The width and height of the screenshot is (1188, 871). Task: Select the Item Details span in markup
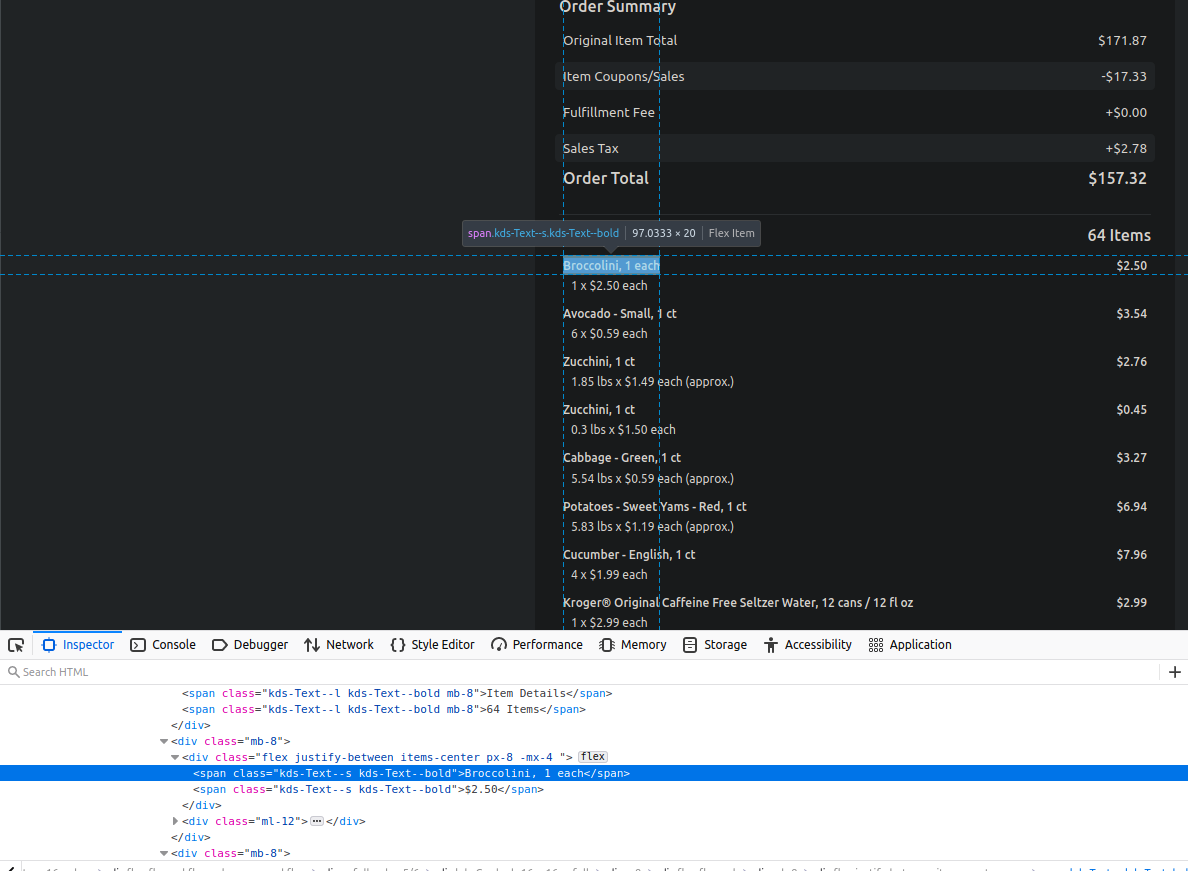[x=397, y=693]
